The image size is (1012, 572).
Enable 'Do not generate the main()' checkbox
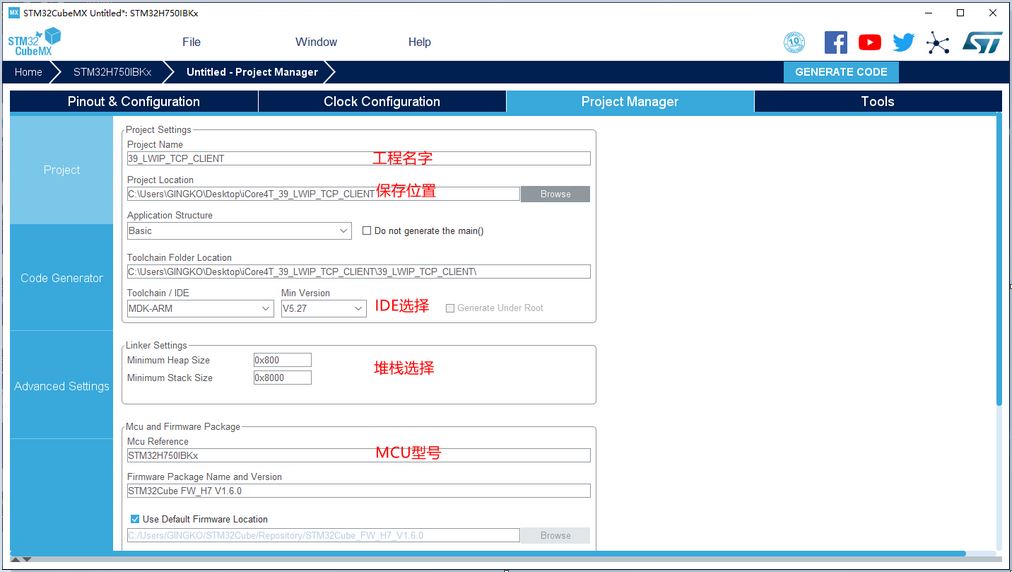(367, 231)
